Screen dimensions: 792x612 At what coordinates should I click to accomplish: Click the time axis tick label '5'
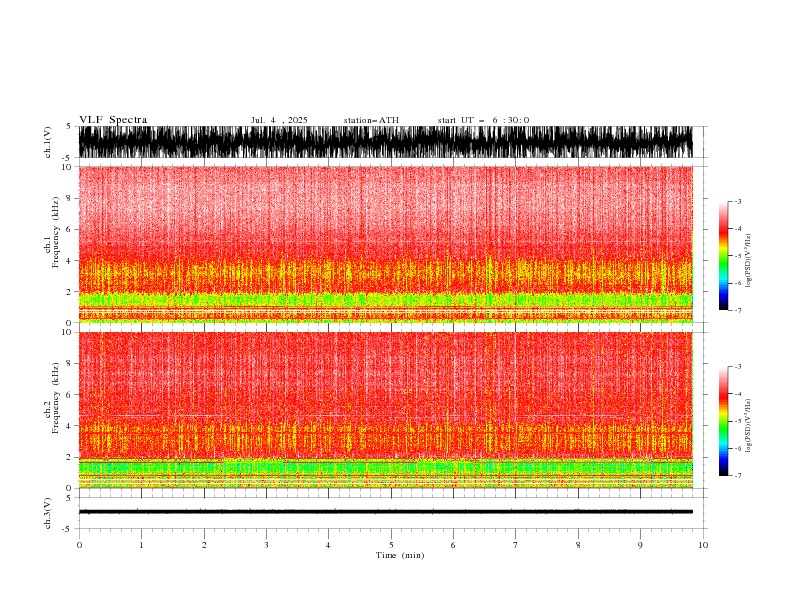391,545
